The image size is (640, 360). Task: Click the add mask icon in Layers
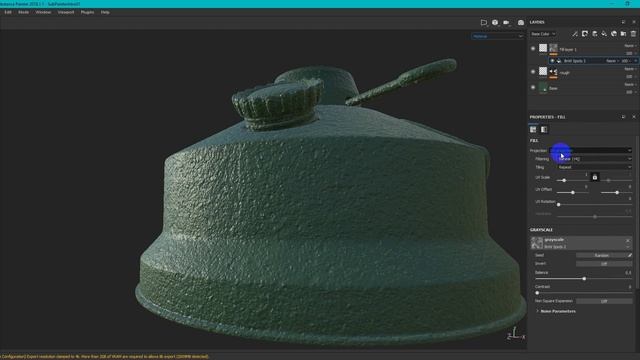tap(585, 34)
